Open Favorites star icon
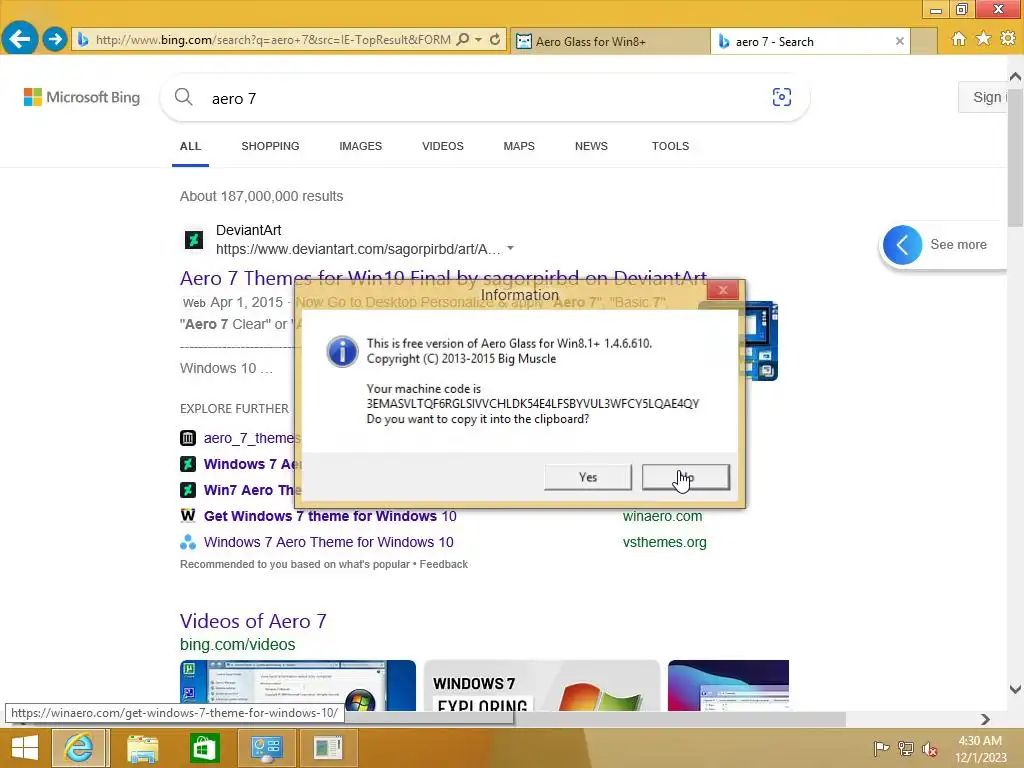Image resolution: width=1024 pixels, height=768 pixels. click(x=983, y=39)
